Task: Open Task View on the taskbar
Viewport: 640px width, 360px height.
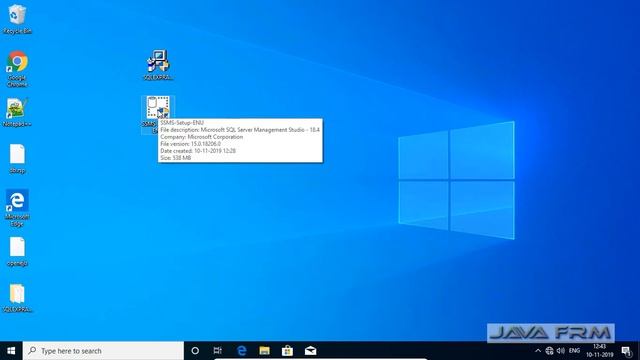Action: (x=218, y=351)
